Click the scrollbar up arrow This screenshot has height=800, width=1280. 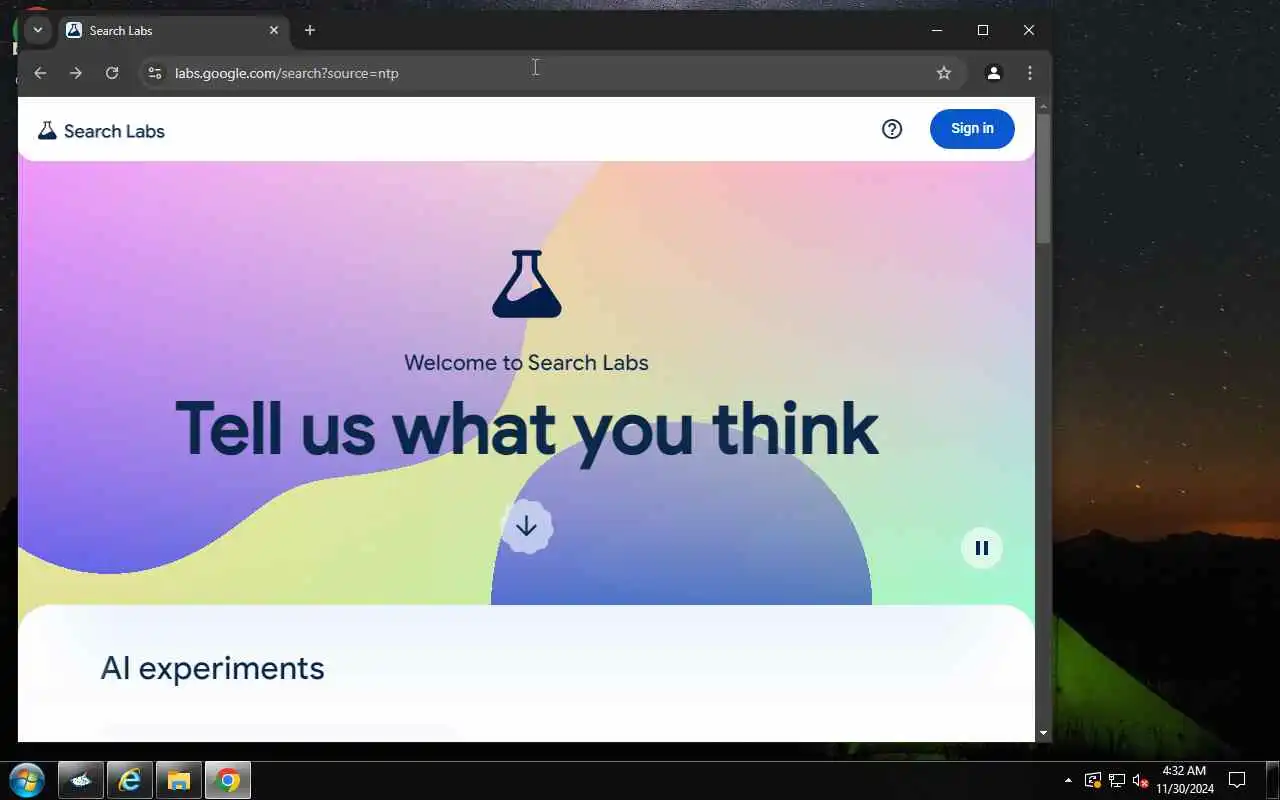tap(1043, 105)
